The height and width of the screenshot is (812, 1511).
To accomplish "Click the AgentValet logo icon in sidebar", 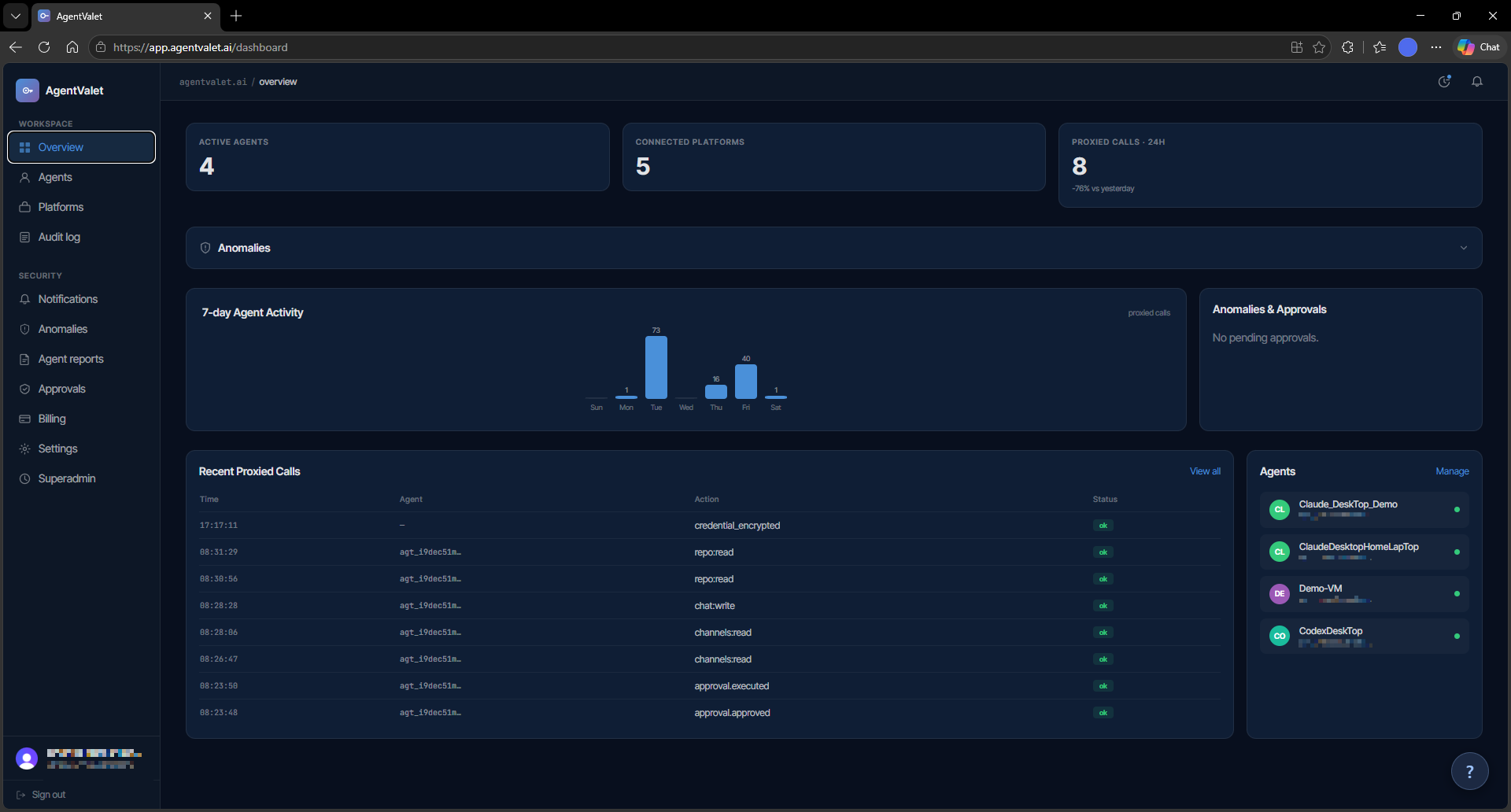I will (27, 90).
